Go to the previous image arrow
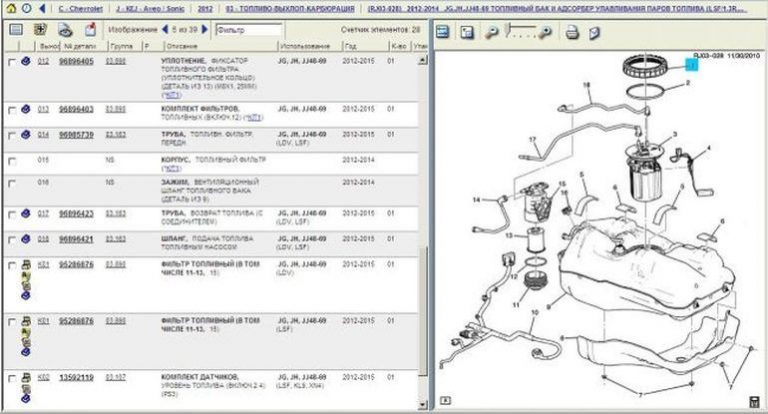Image resolution: width=768 pixels, height=414 pixels. click(166, 30)
